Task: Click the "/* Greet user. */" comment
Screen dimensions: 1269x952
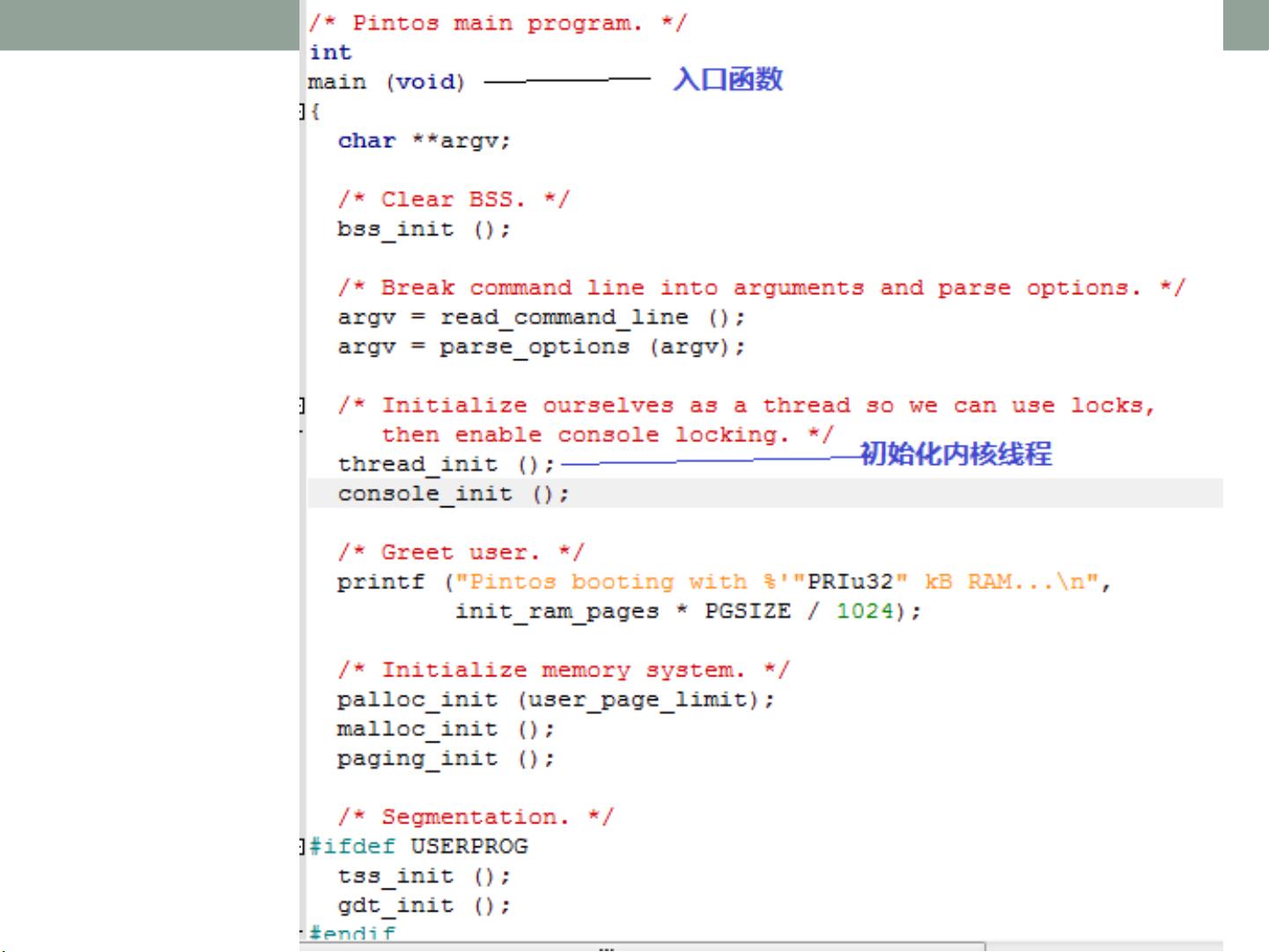Action: 461,553
